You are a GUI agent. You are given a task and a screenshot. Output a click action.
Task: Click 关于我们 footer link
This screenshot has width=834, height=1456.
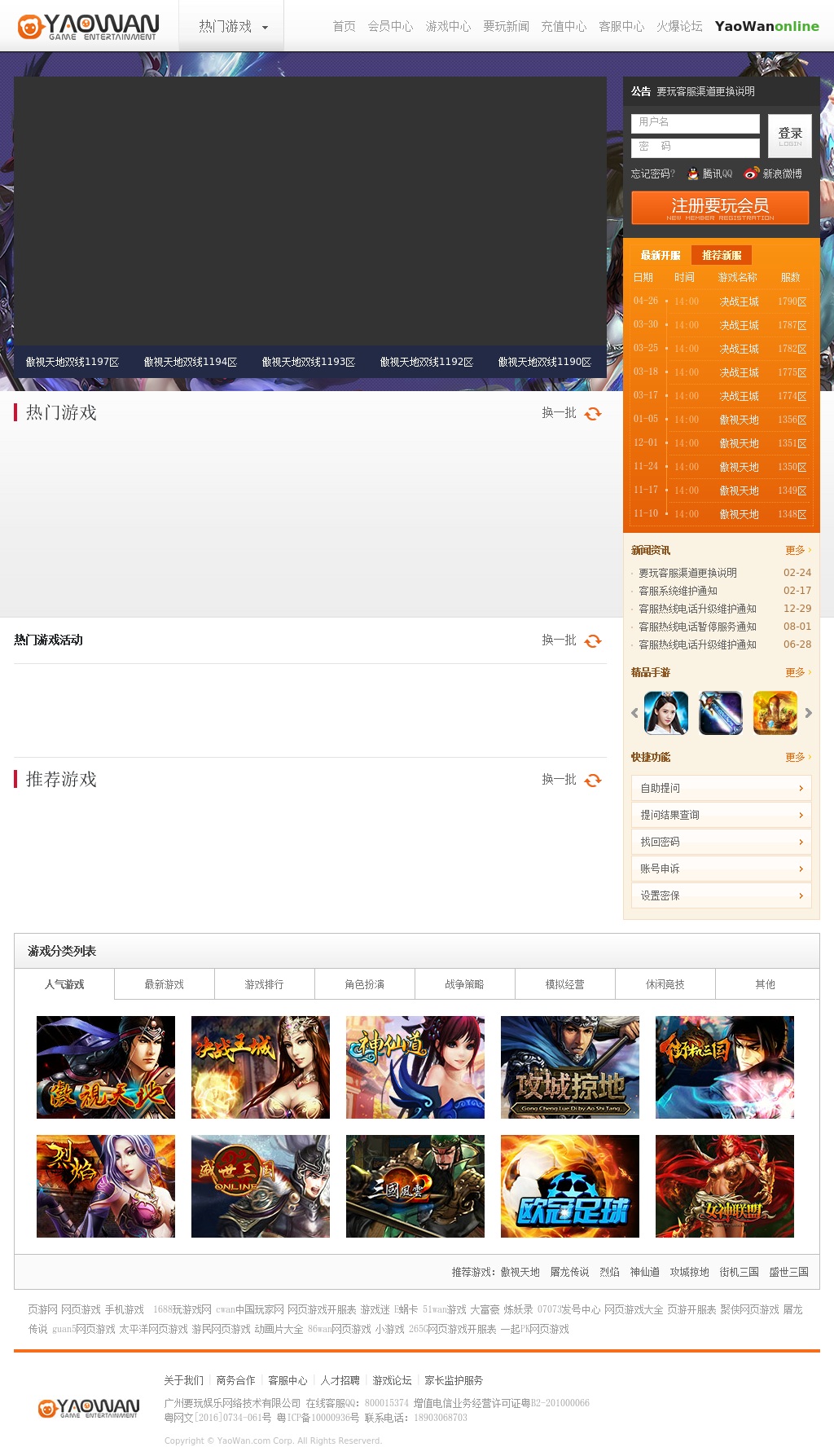[183, 1380]
